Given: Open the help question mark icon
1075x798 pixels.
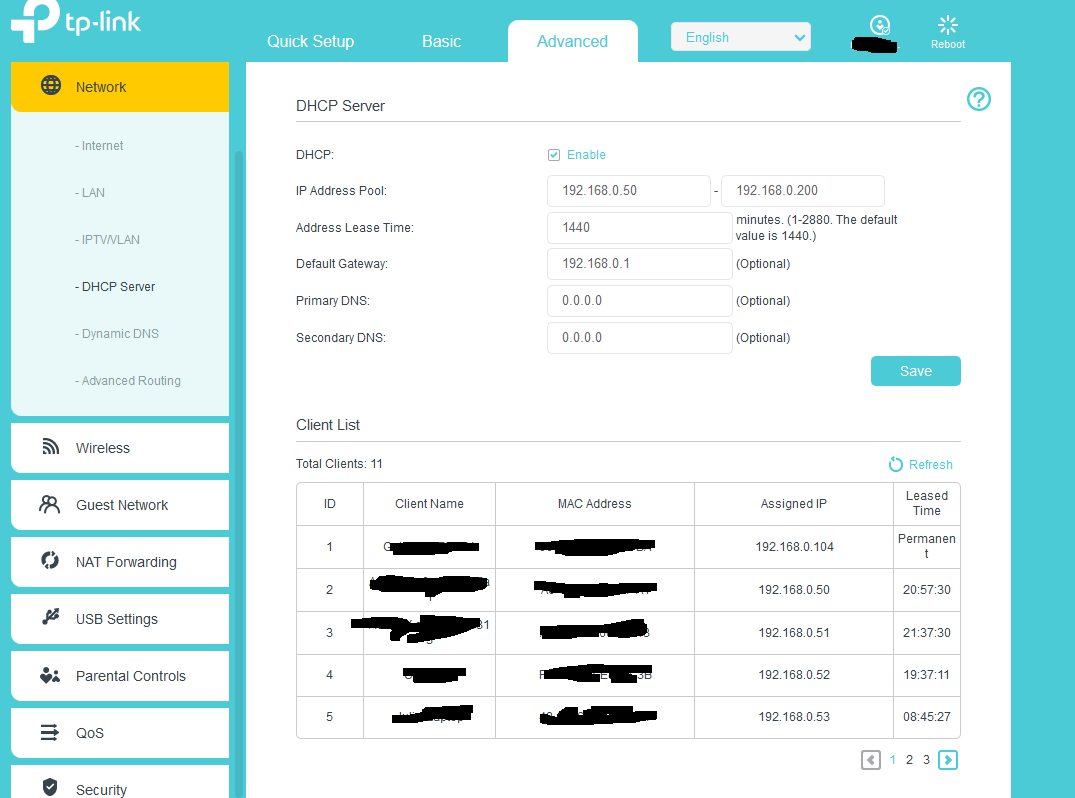Looking at the screenshot, I should tap(978, 99).
